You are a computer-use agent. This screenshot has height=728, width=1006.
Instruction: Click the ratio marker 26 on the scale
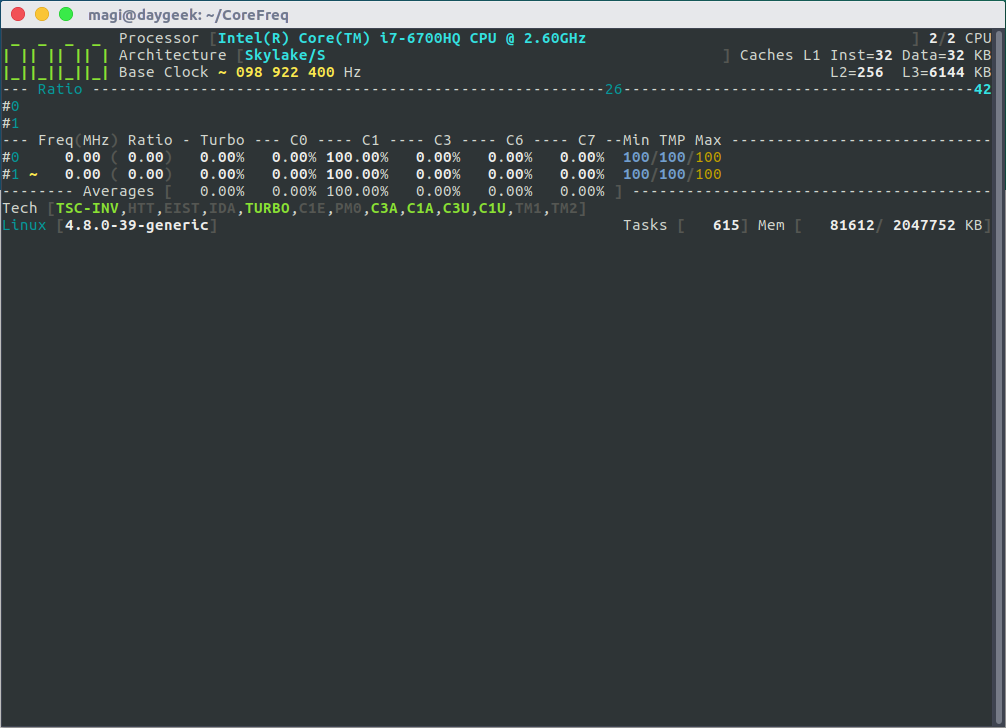pos(613,89)
